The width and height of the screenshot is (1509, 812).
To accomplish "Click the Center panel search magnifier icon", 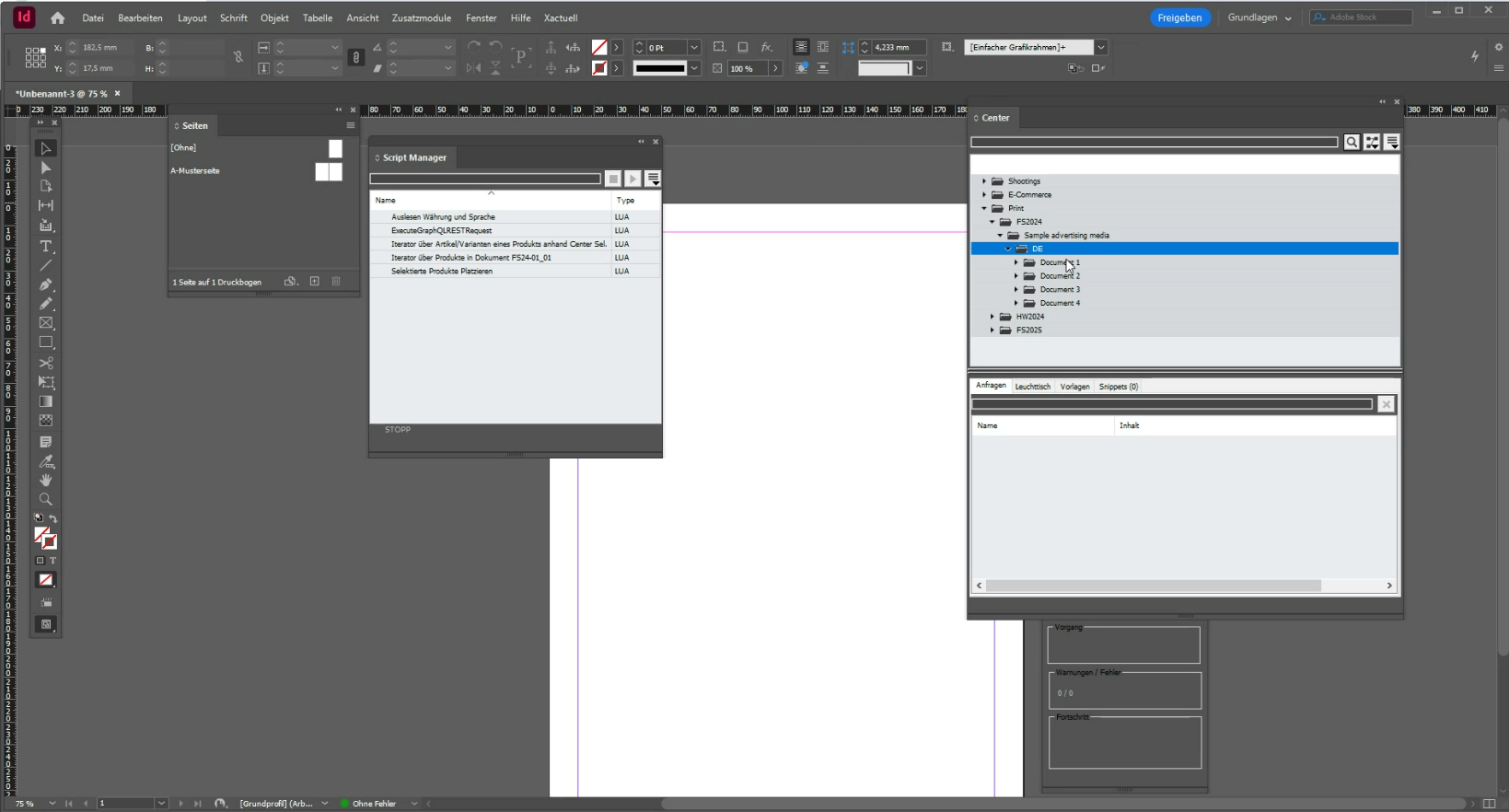I will [1352, 142].
